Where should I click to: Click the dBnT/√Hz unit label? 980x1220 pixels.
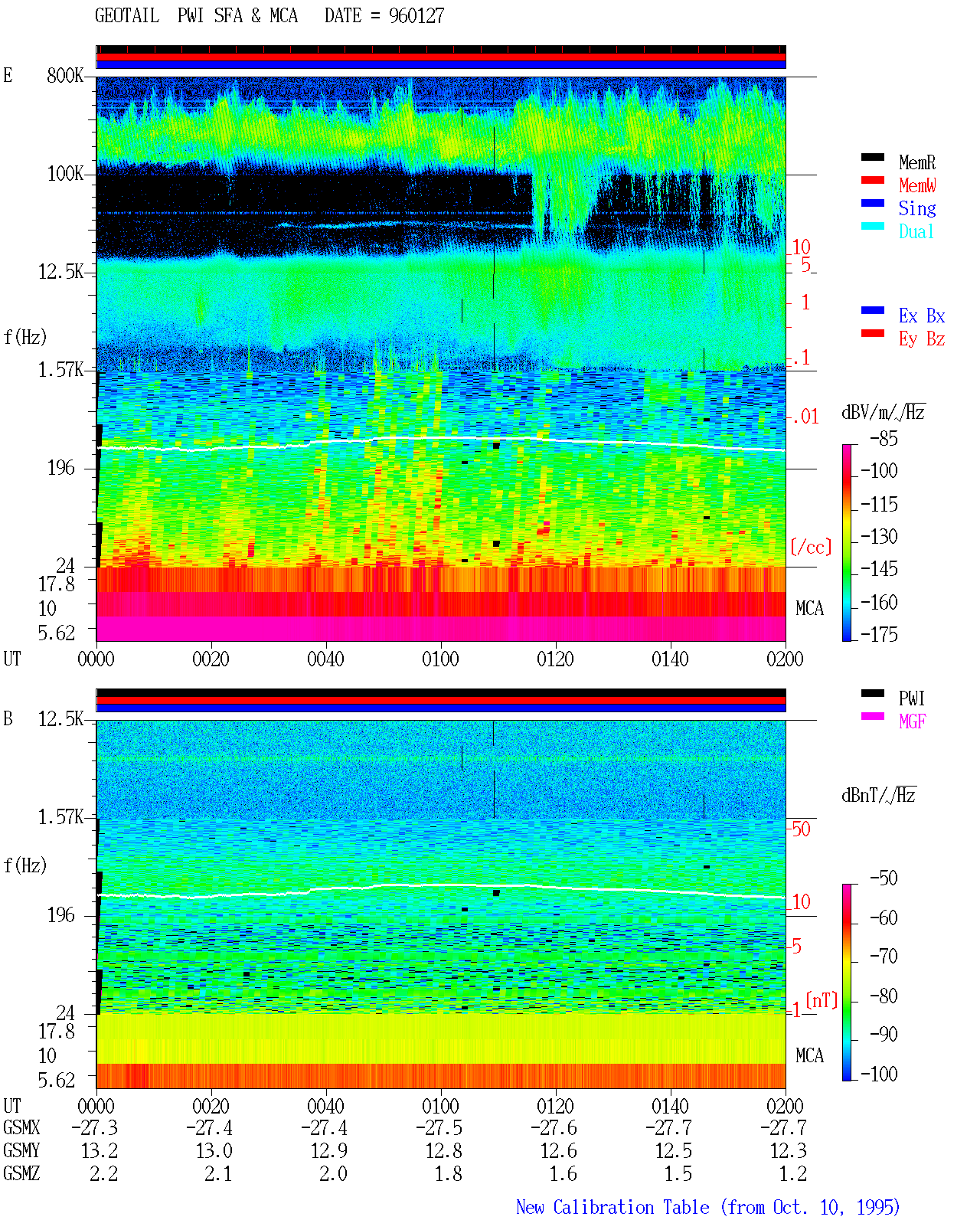[879, 795]
